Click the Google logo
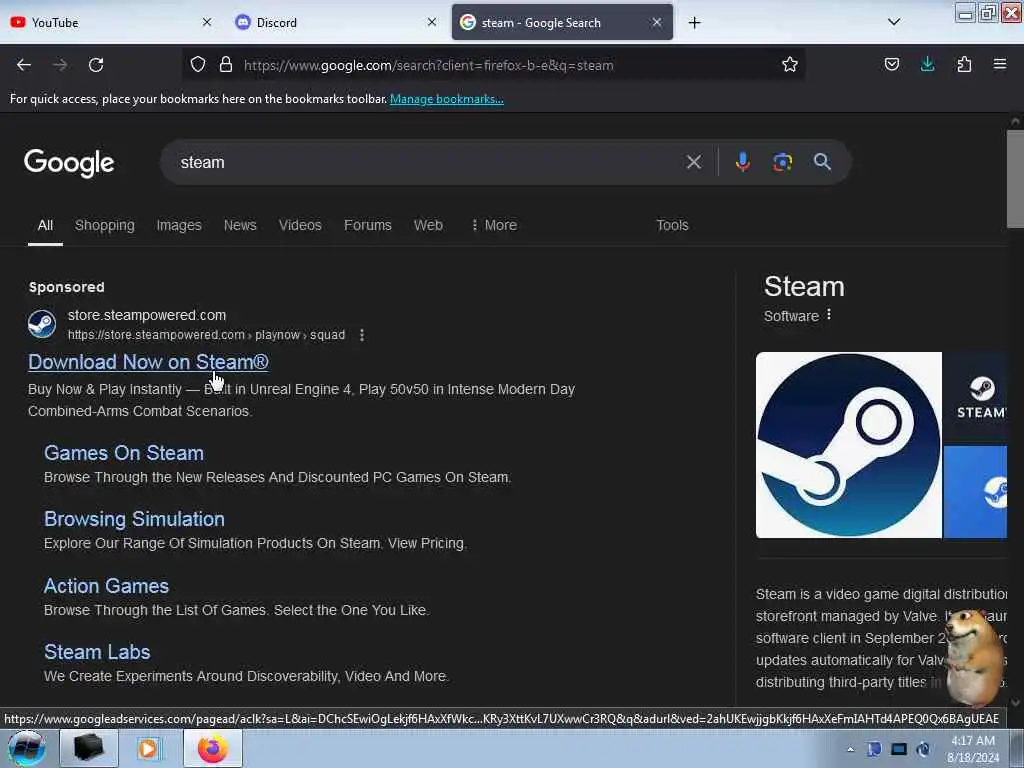Viewport: 1024px width, 768px height. [69, 163]
